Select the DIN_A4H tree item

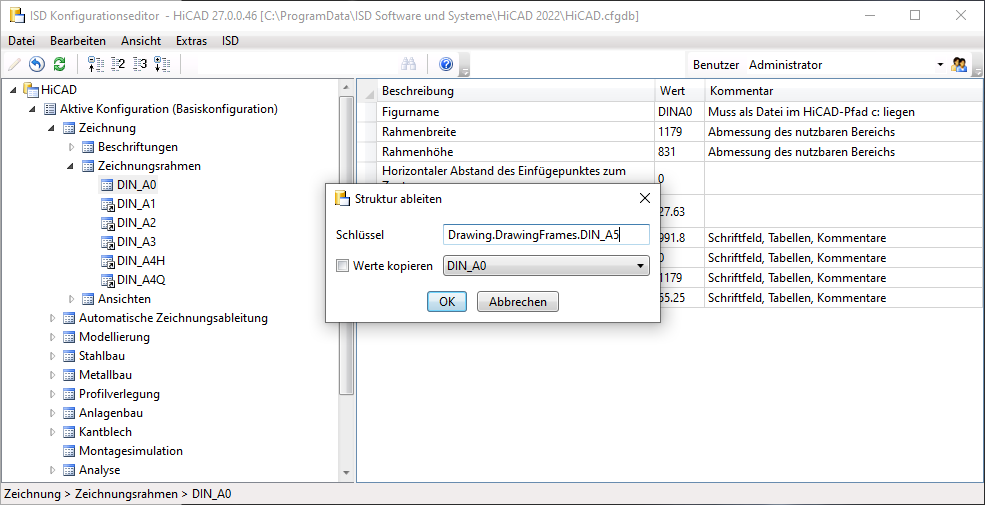(x=141, y=261)
